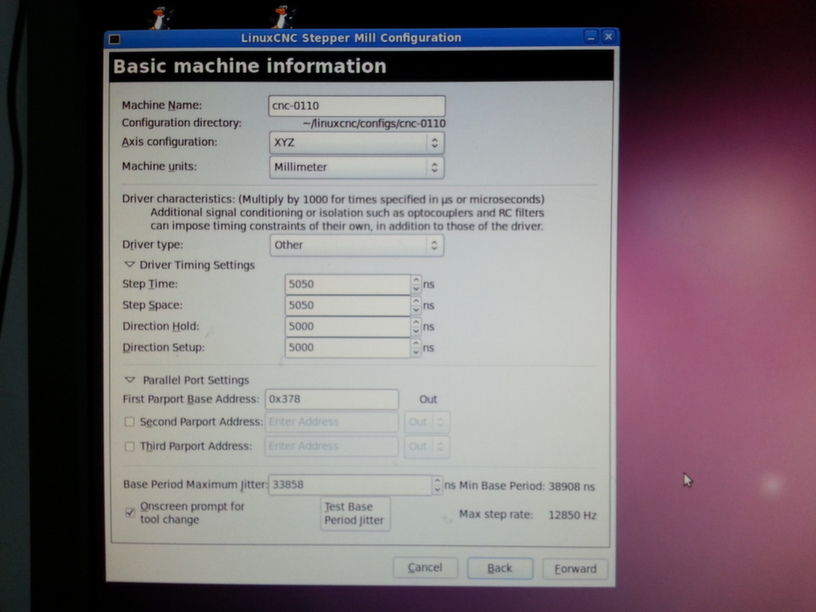This screenshot has height=612, width=816.
Task: Close the LinuxCNC Stepper Mill Configuration window
Action: pos(608,36)
